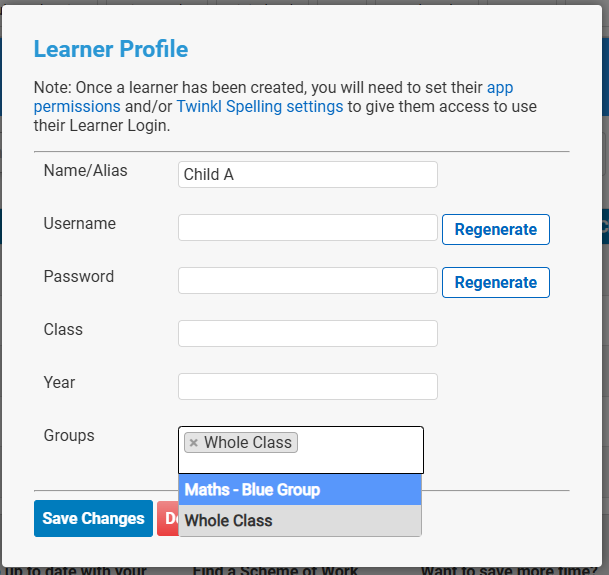Viewport: 609px width, 575px height.
Task: Click the Name/Alias label text
Action: 86,171
